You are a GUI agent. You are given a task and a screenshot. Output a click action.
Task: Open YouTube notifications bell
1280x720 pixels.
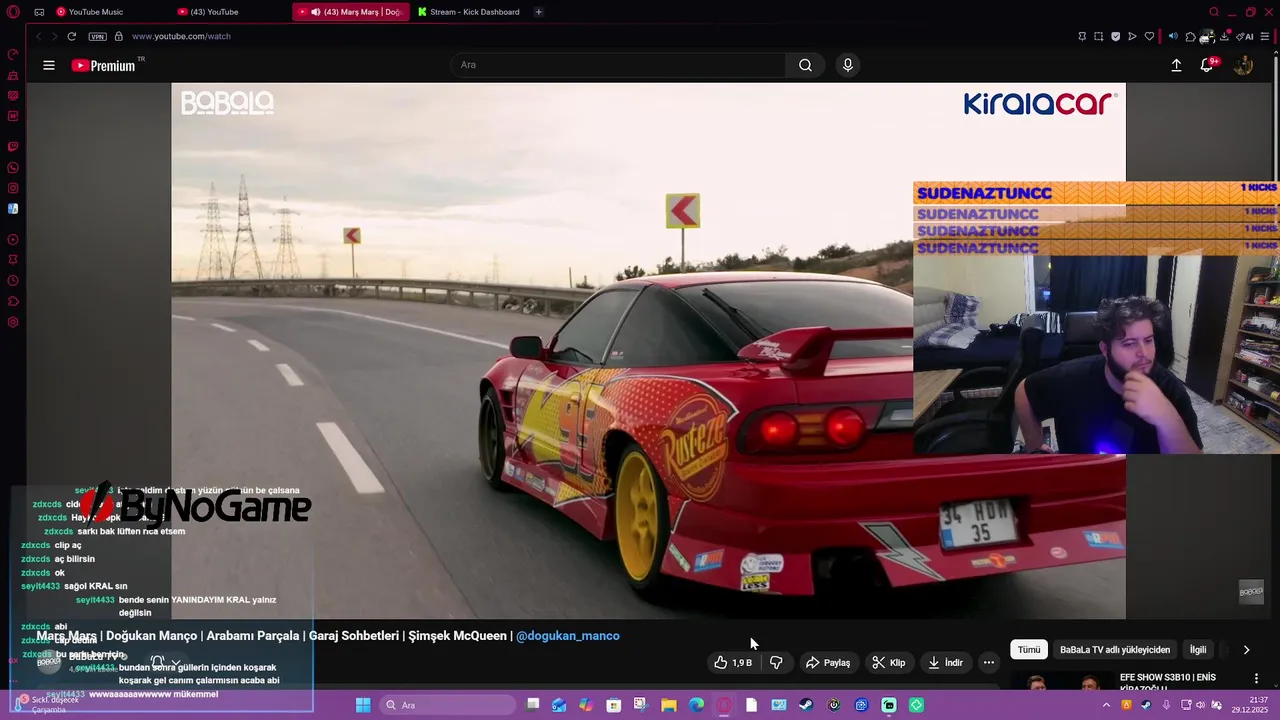(x=1207, y=65)
